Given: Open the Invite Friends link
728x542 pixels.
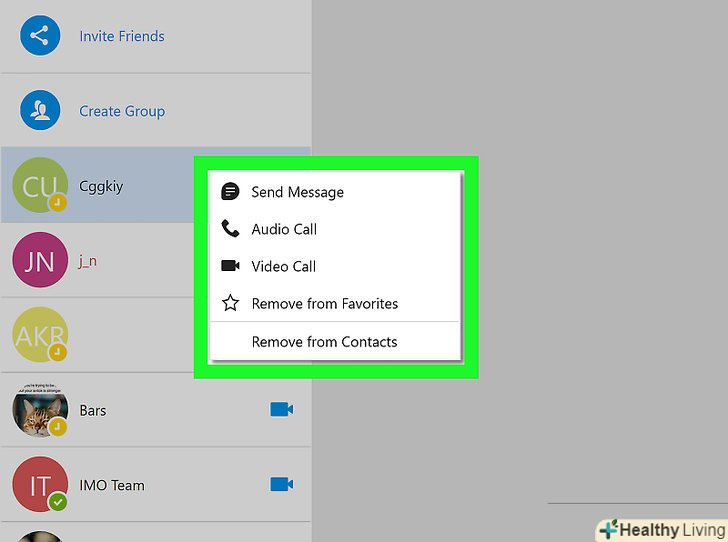Looking at the screenshot, I should click(x=122, y=36).
